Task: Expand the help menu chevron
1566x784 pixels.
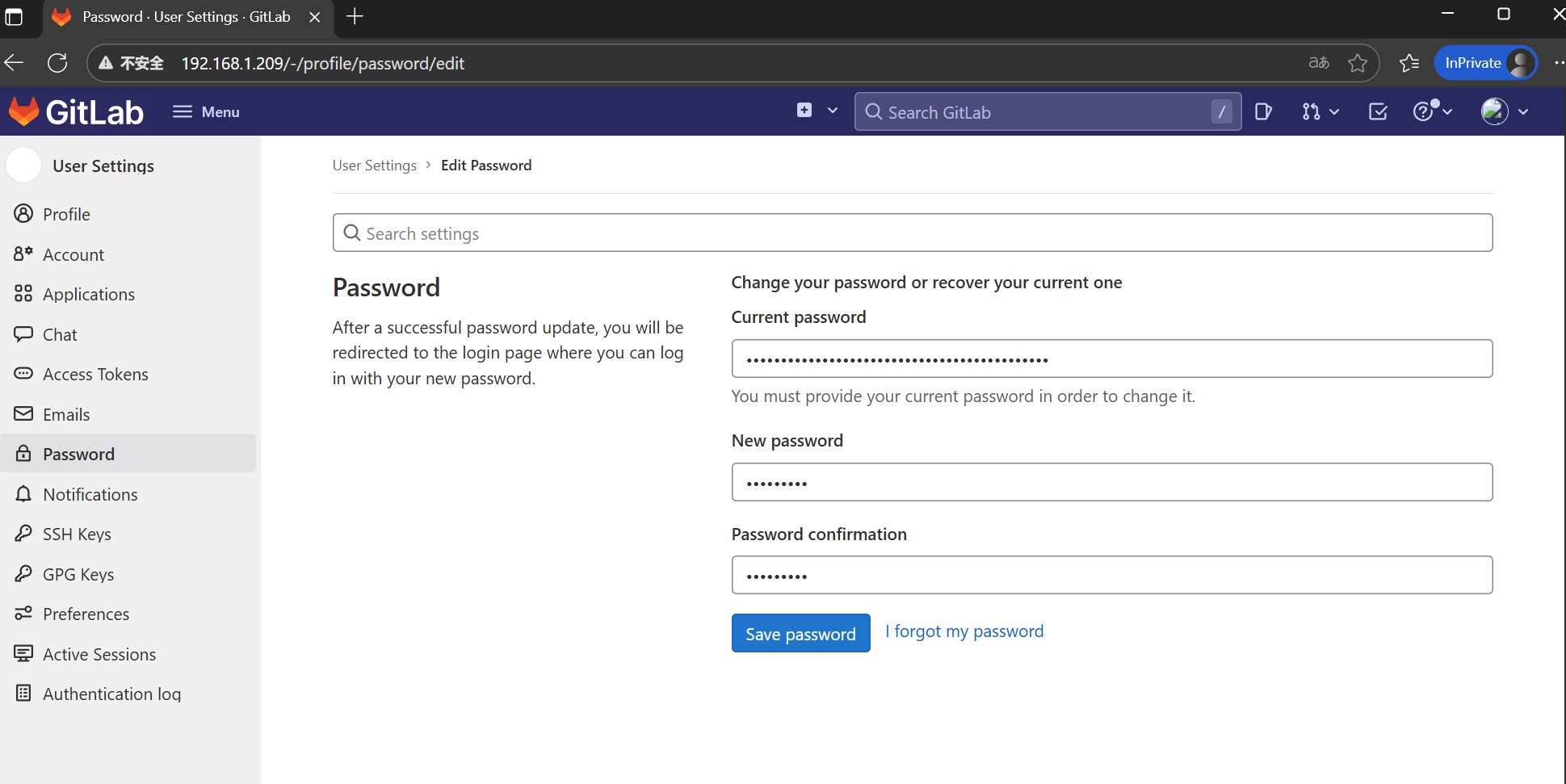Action: [1446, 111]
